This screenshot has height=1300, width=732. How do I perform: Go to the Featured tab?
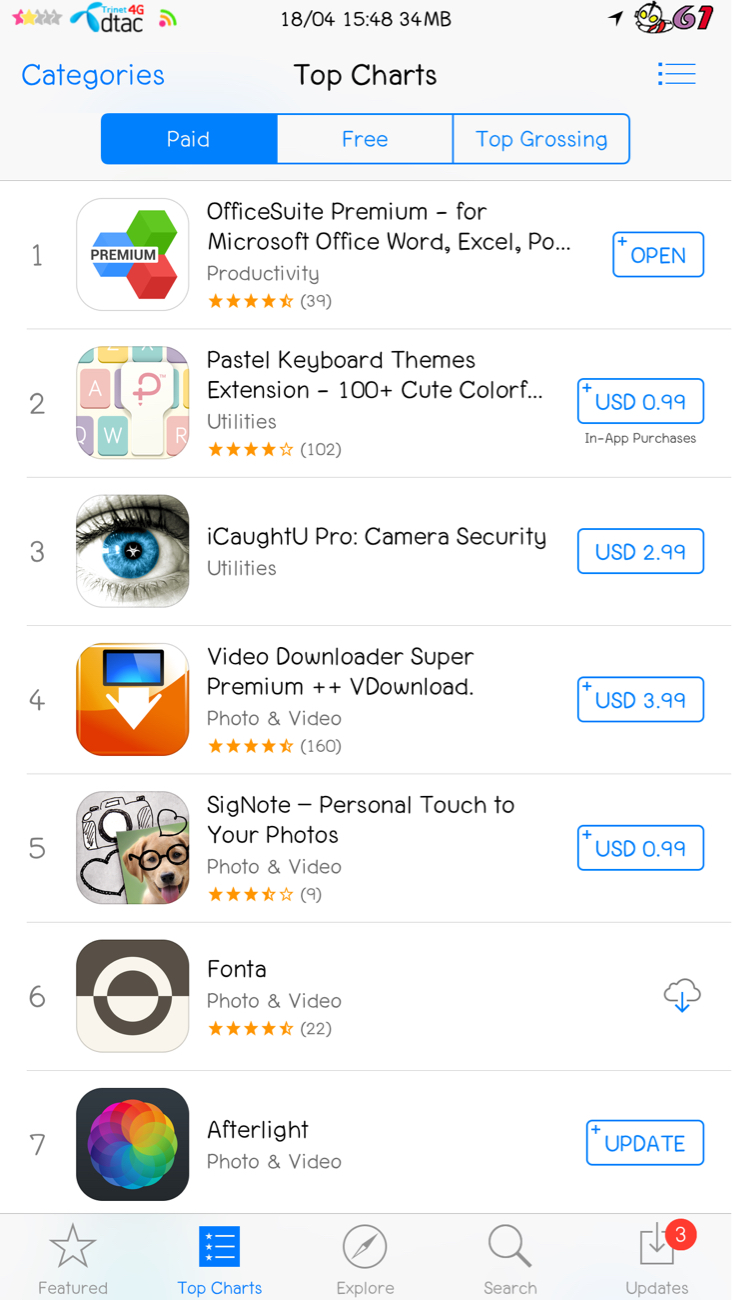point(72,1258)
